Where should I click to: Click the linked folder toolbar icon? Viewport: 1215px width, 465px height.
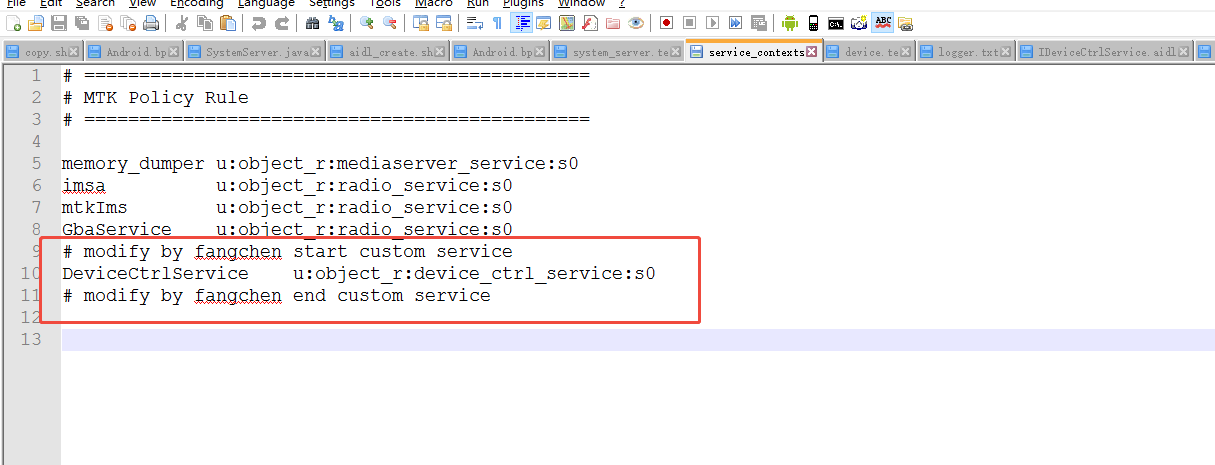(x=905, y=22)
